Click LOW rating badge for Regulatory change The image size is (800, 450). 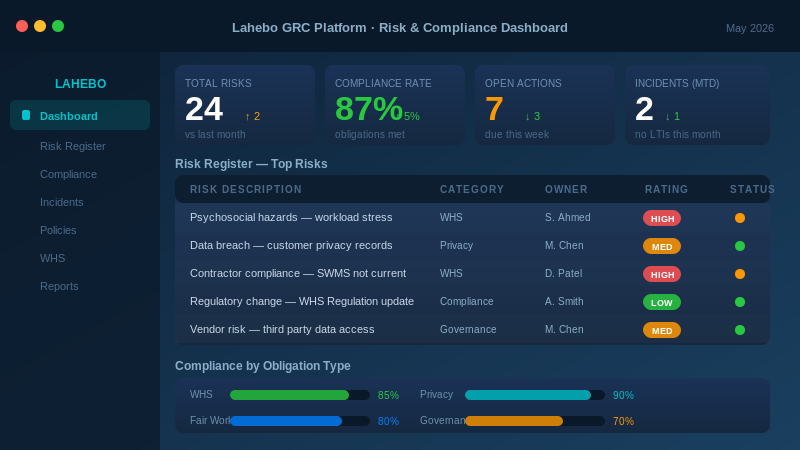click(x=662, y=303)
